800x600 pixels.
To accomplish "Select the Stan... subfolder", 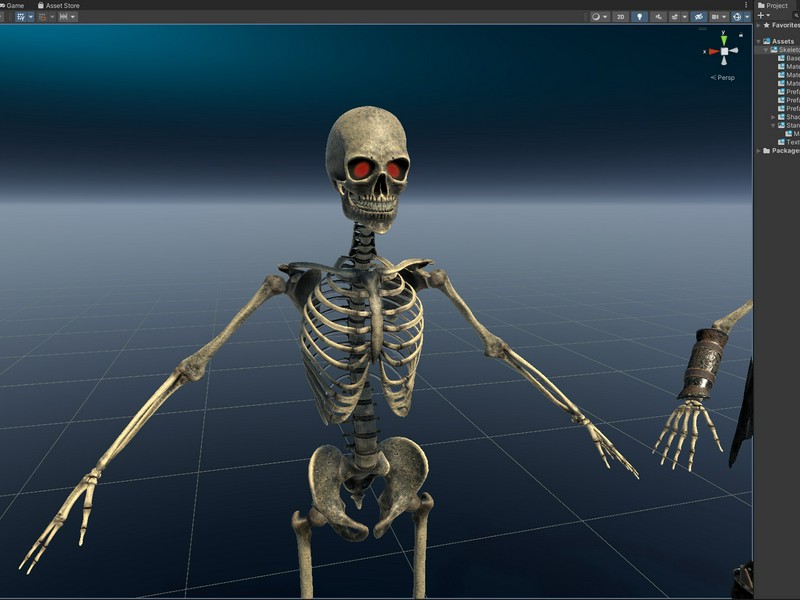I will (789, 126).
